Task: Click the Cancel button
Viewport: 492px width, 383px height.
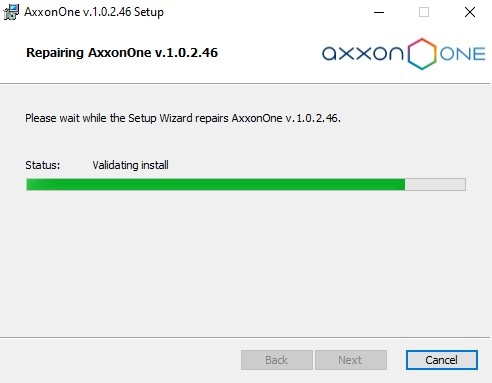Action: click(442, 360)
